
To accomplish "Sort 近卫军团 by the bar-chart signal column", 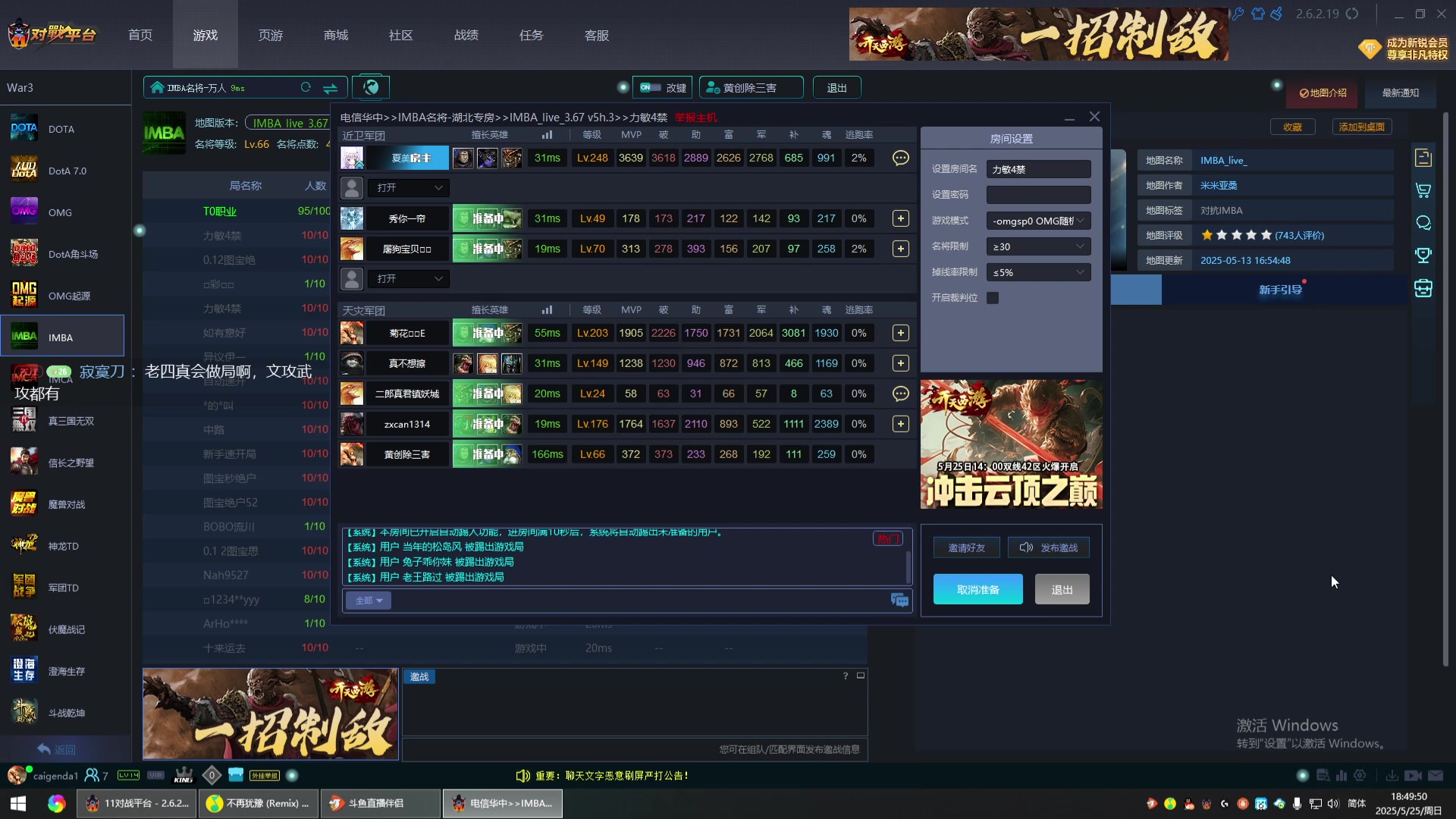I will pos(547,135).
